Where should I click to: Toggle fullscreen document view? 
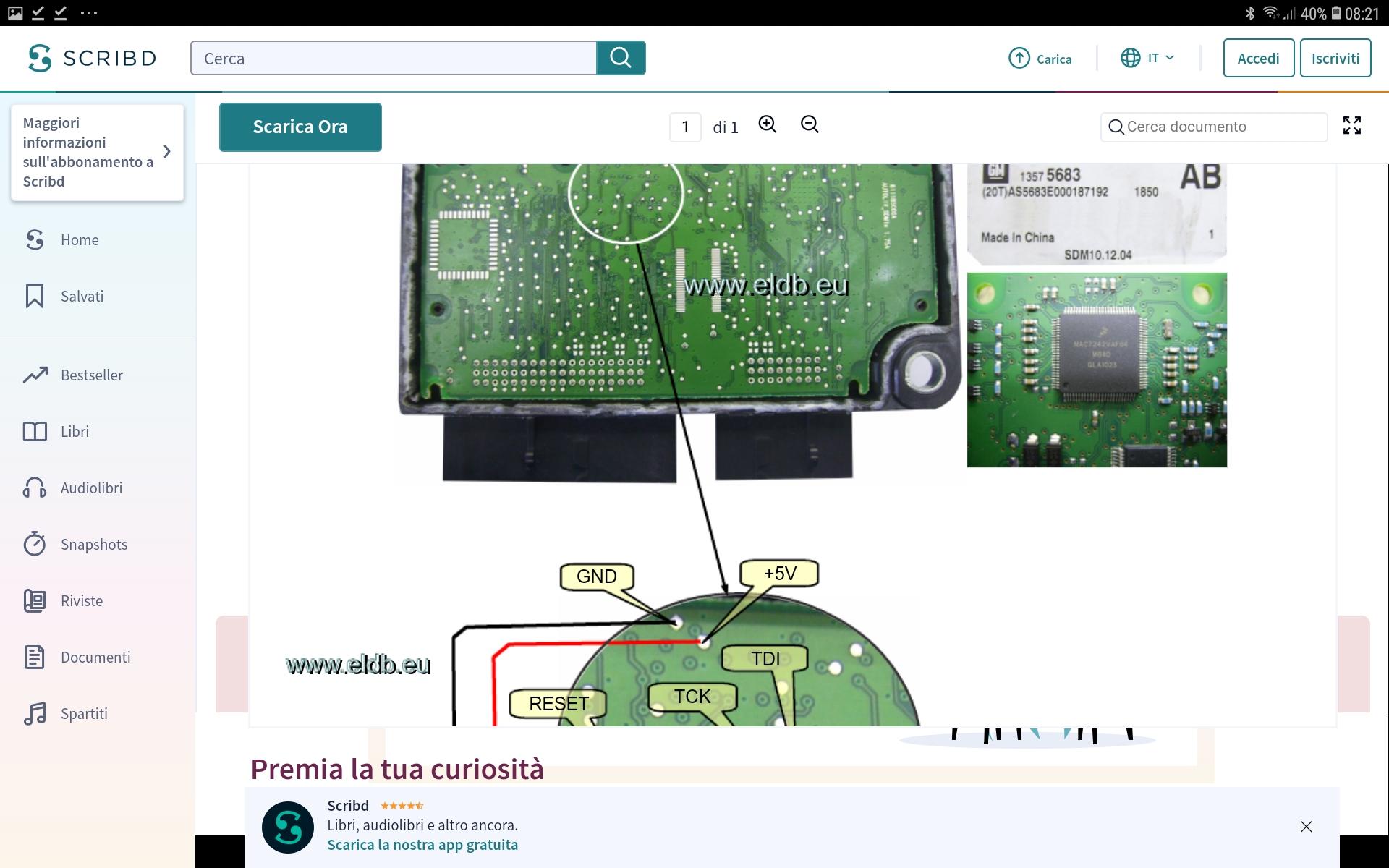[1352, 125]
